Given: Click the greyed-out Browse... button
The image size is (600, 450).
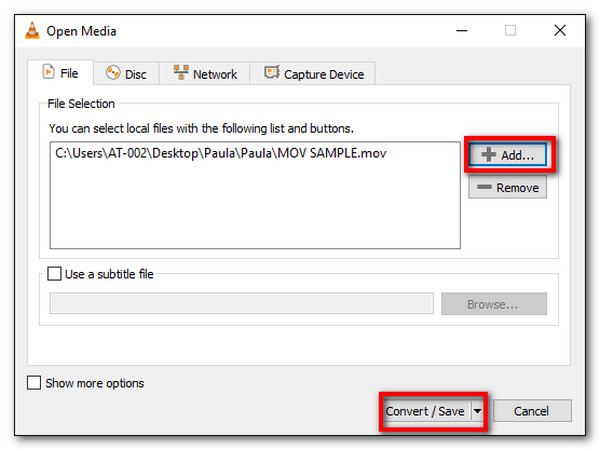Looking at the screenshot, I should click(x=494, y=304).
